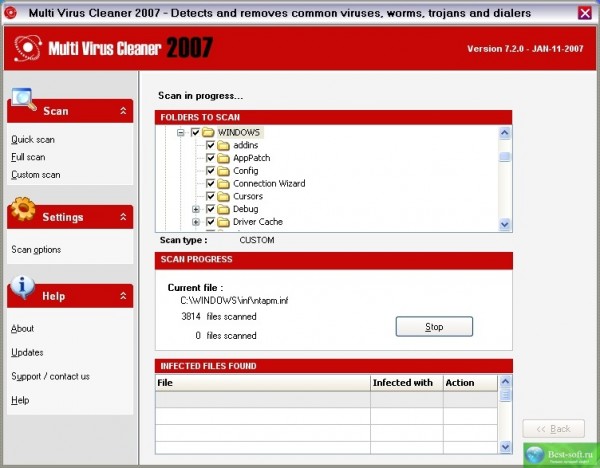This screenshot has width=600, height=468.
Task: Click the Multi Virus Cleaner logo icon
Action: [28, 48]
